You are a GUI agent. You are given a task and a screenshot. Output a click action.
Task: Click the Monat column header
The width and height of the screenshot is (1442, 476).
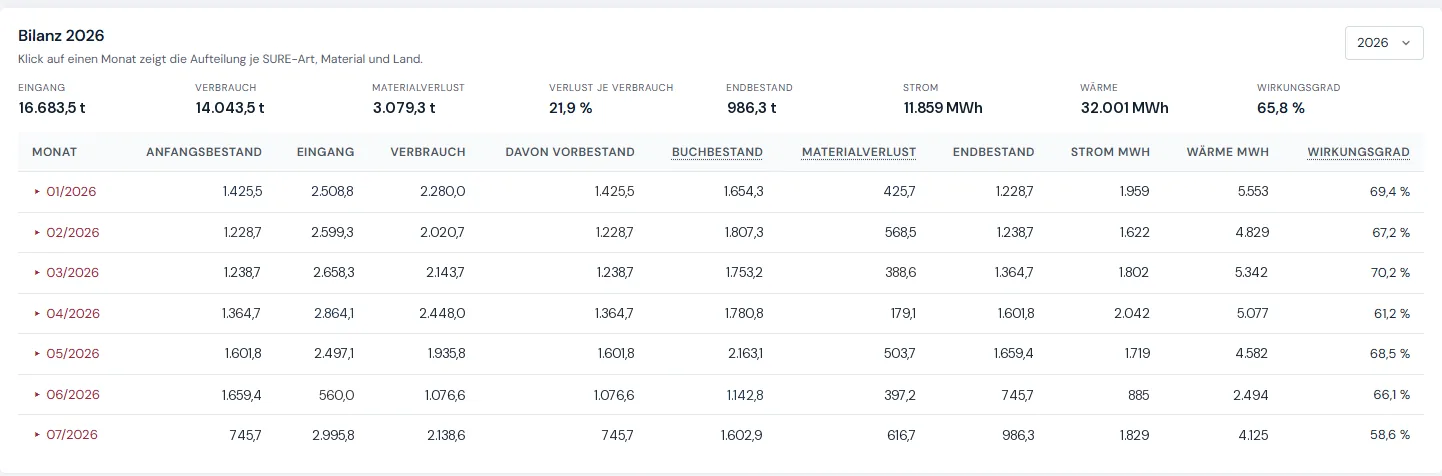click(55, 152)
